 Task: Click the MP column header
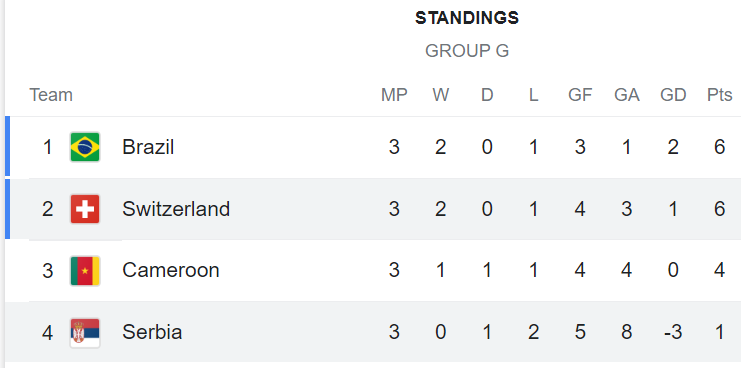click(x=394, y=95)
